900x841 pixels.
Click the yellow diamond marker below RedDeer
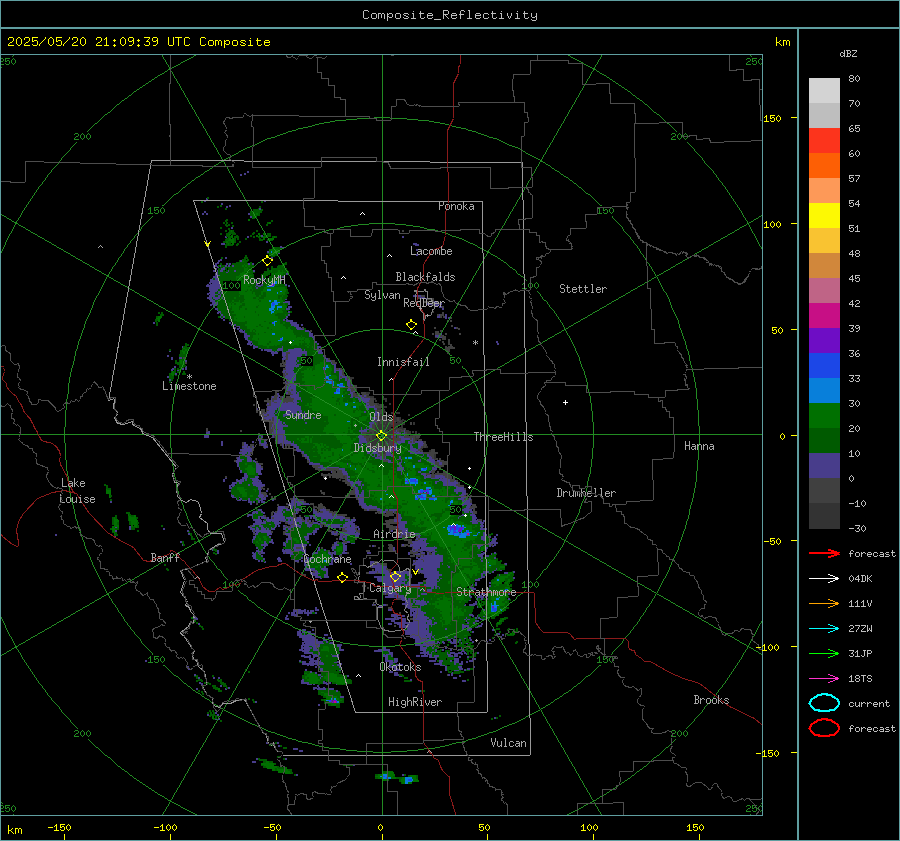point(411,325)
